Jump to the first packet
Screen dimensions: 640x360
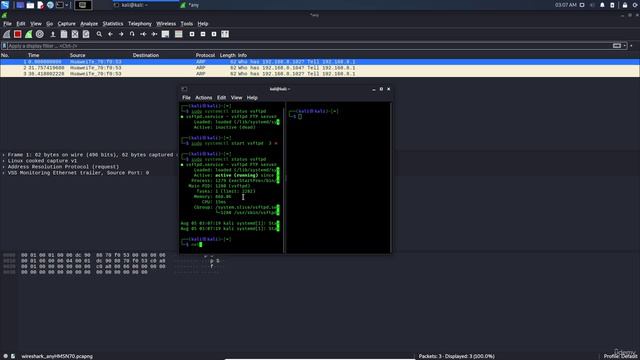(x=143, y=34)
